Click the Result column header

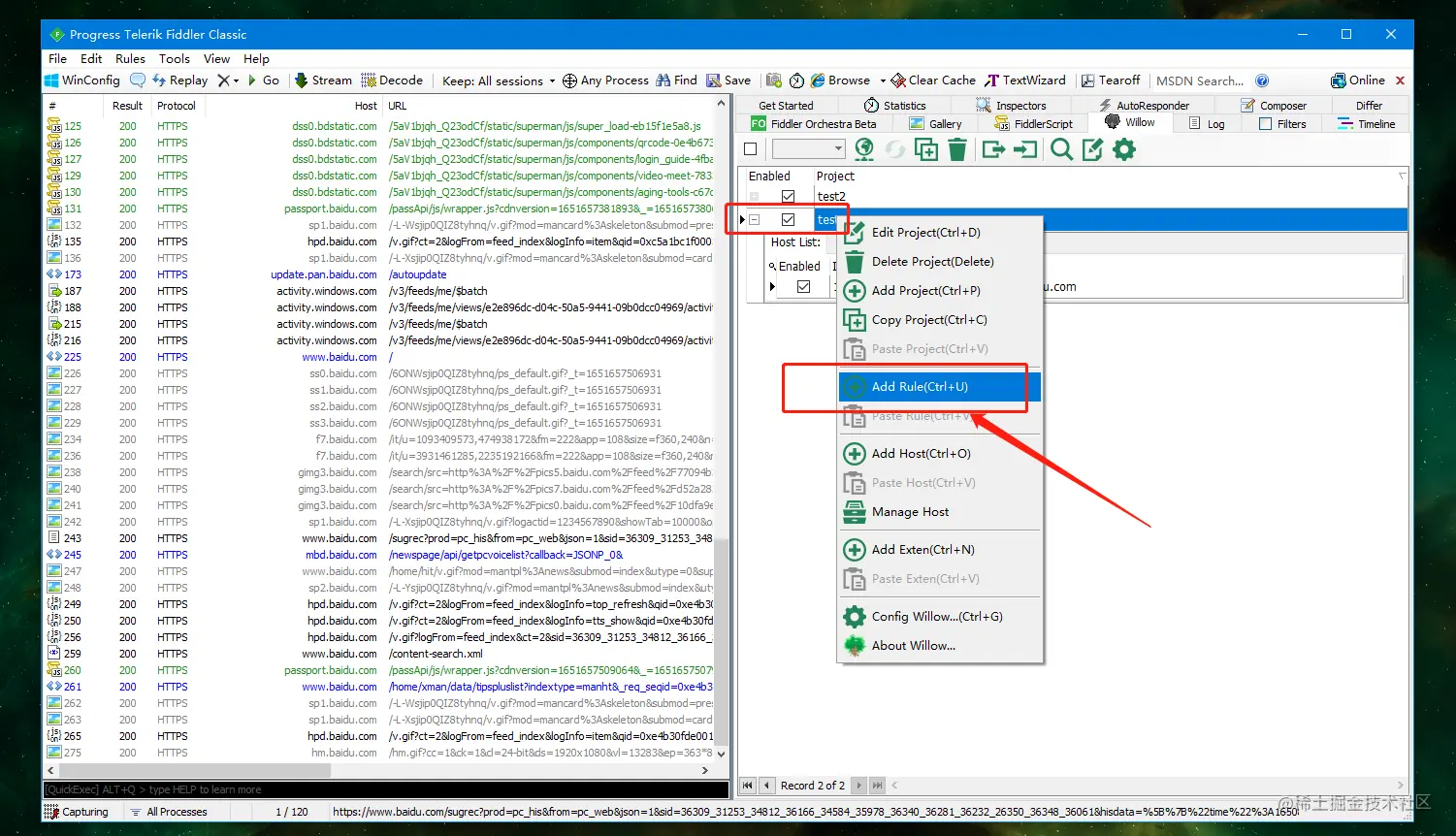click(127, 106)
